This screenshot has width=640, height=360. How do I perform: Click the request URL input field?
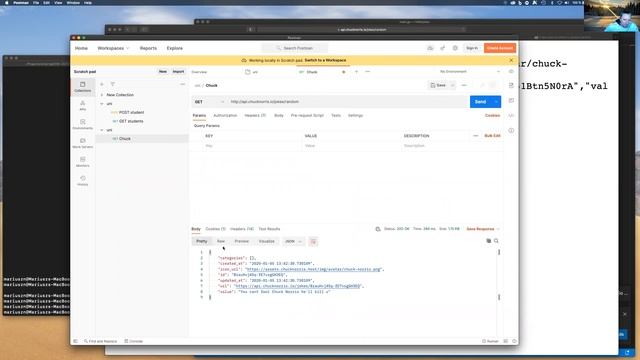click(348, 102)
